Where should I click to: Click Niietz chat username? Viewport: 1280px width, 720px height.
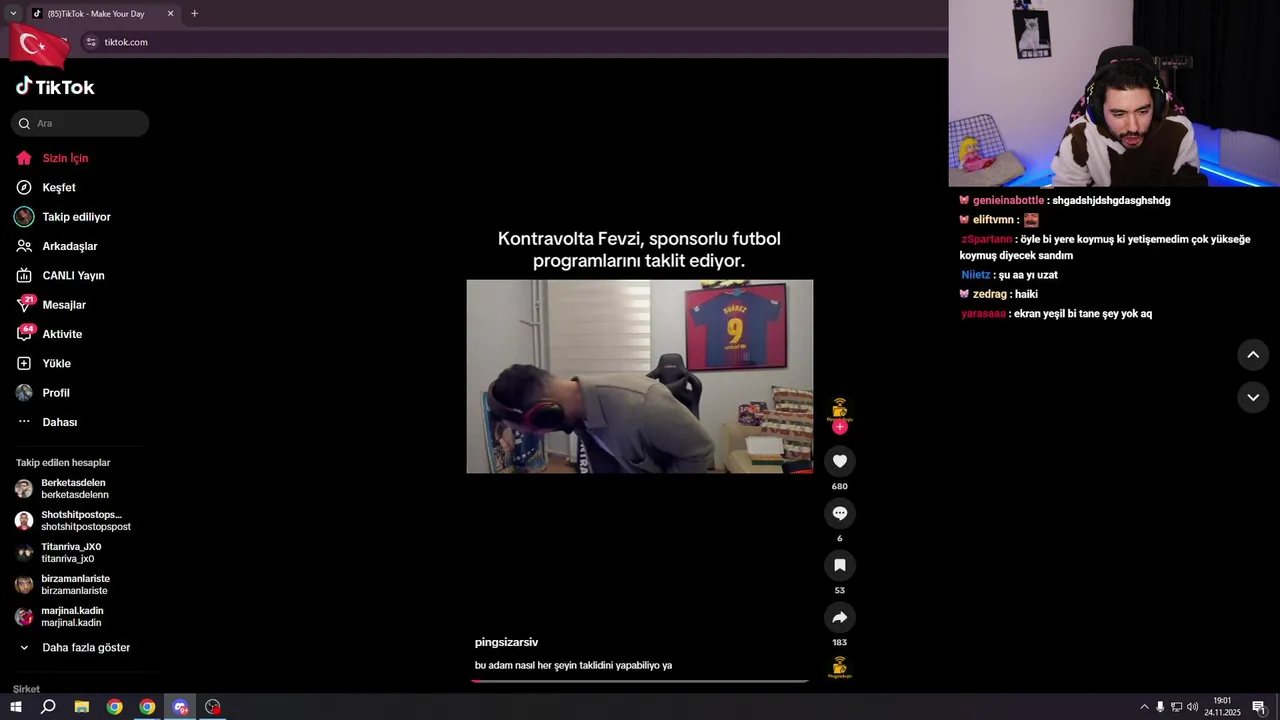(x=976, y=275)
